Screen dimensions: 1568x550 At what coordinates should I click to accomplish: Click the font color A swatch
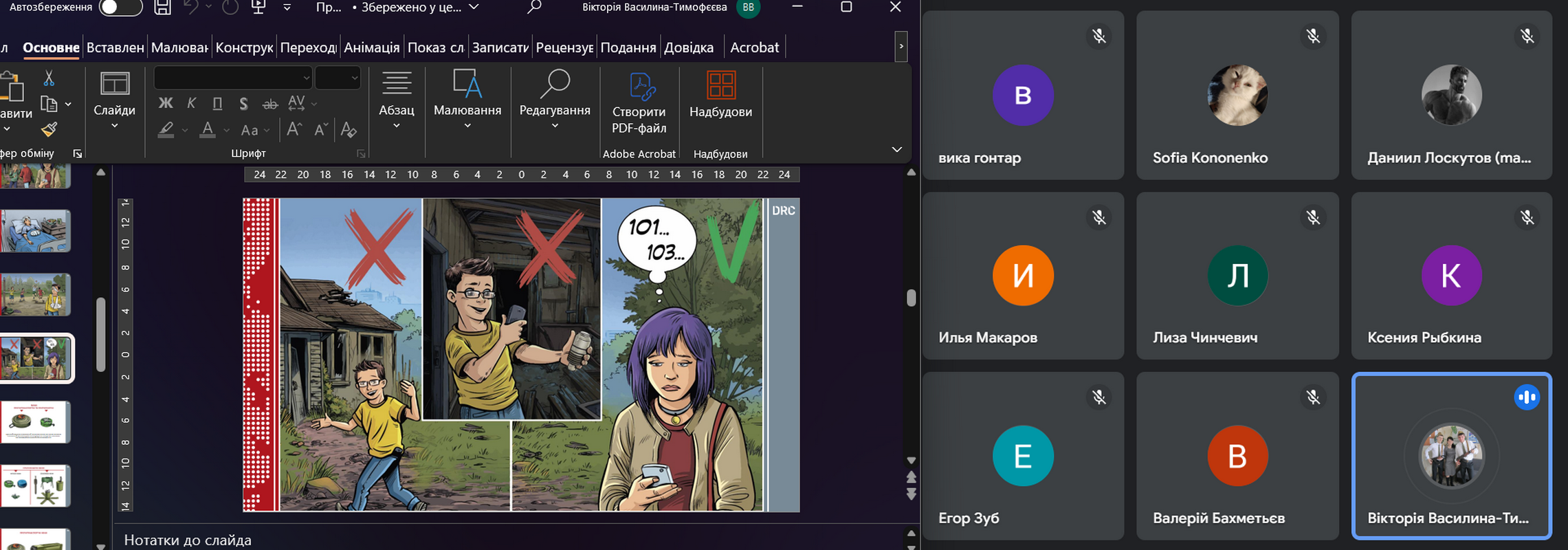208,129
